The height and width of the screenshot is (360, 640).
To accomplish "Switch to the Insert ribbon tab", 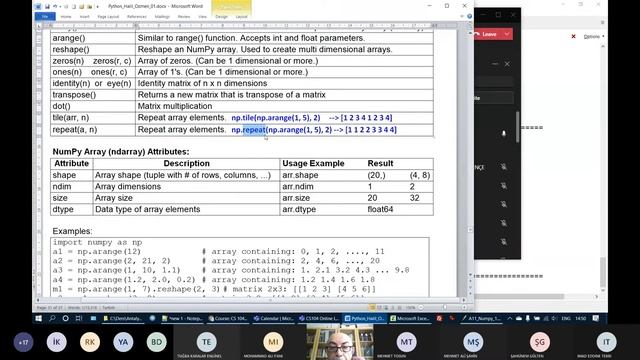I will pyautogui.click(x=84, y=17).
